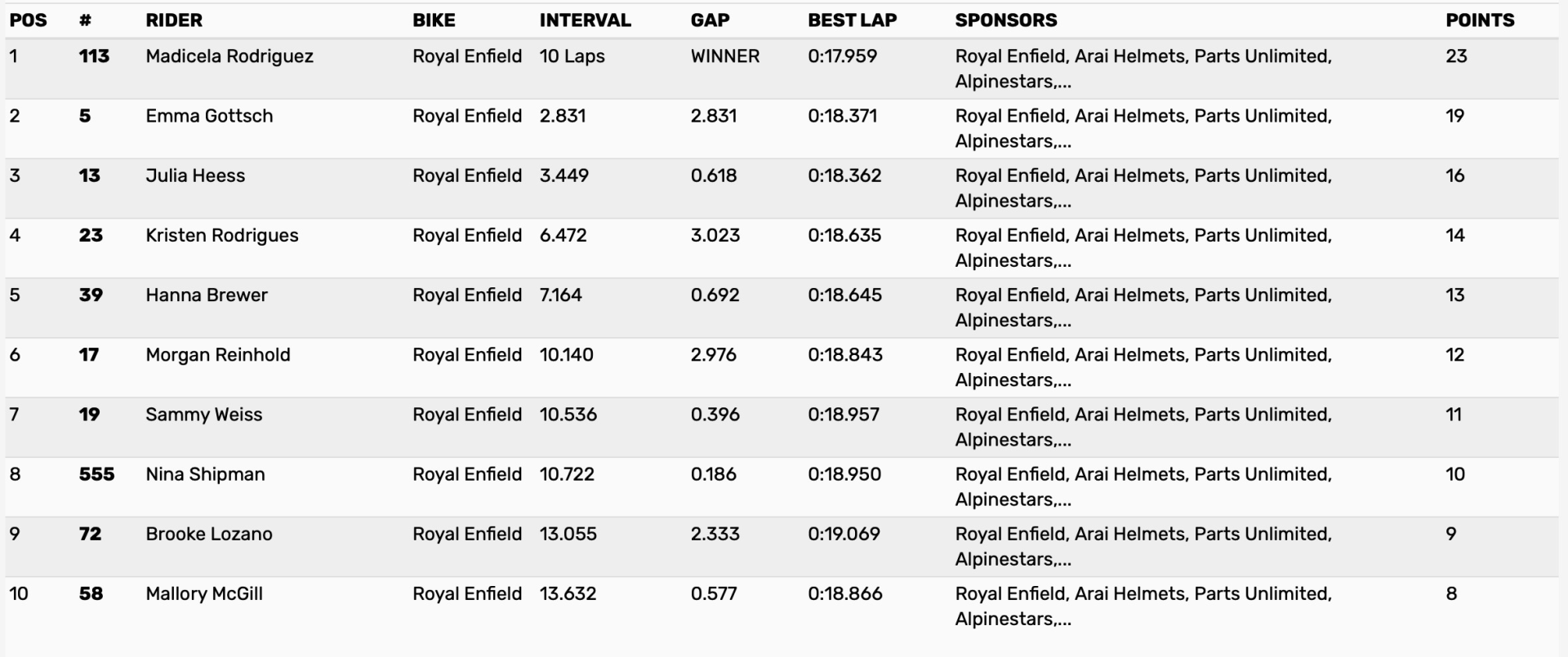Click the POINTS column header

pyautogui.click(x=1480, y=20)
